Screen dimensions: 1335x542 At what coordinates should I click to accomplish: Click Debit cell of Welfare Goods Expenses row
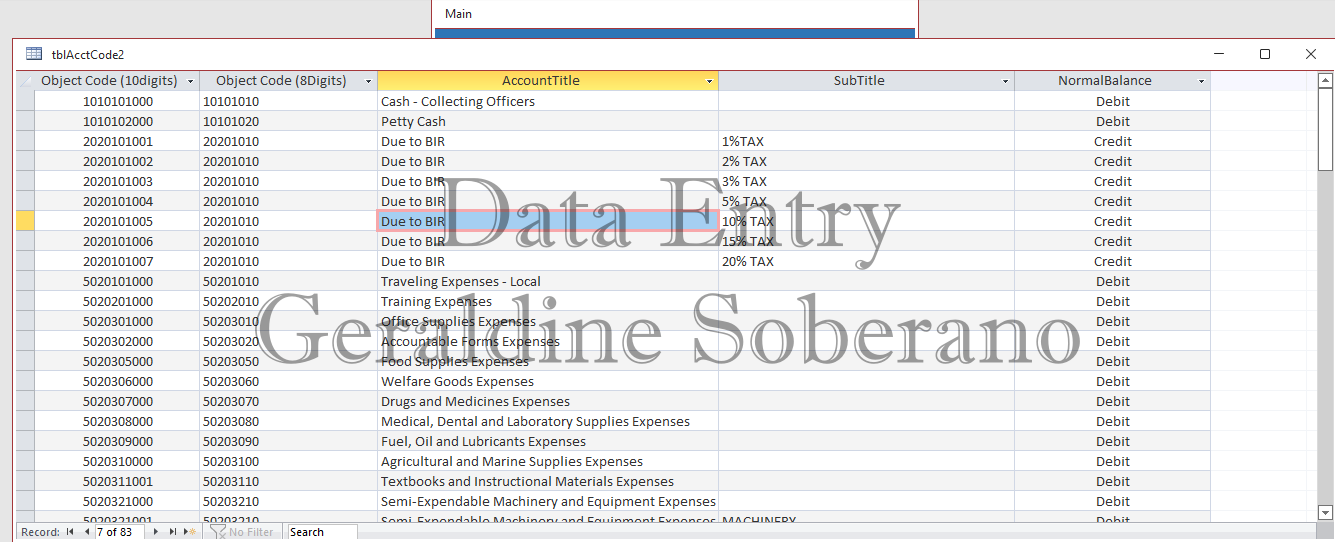1112,381
